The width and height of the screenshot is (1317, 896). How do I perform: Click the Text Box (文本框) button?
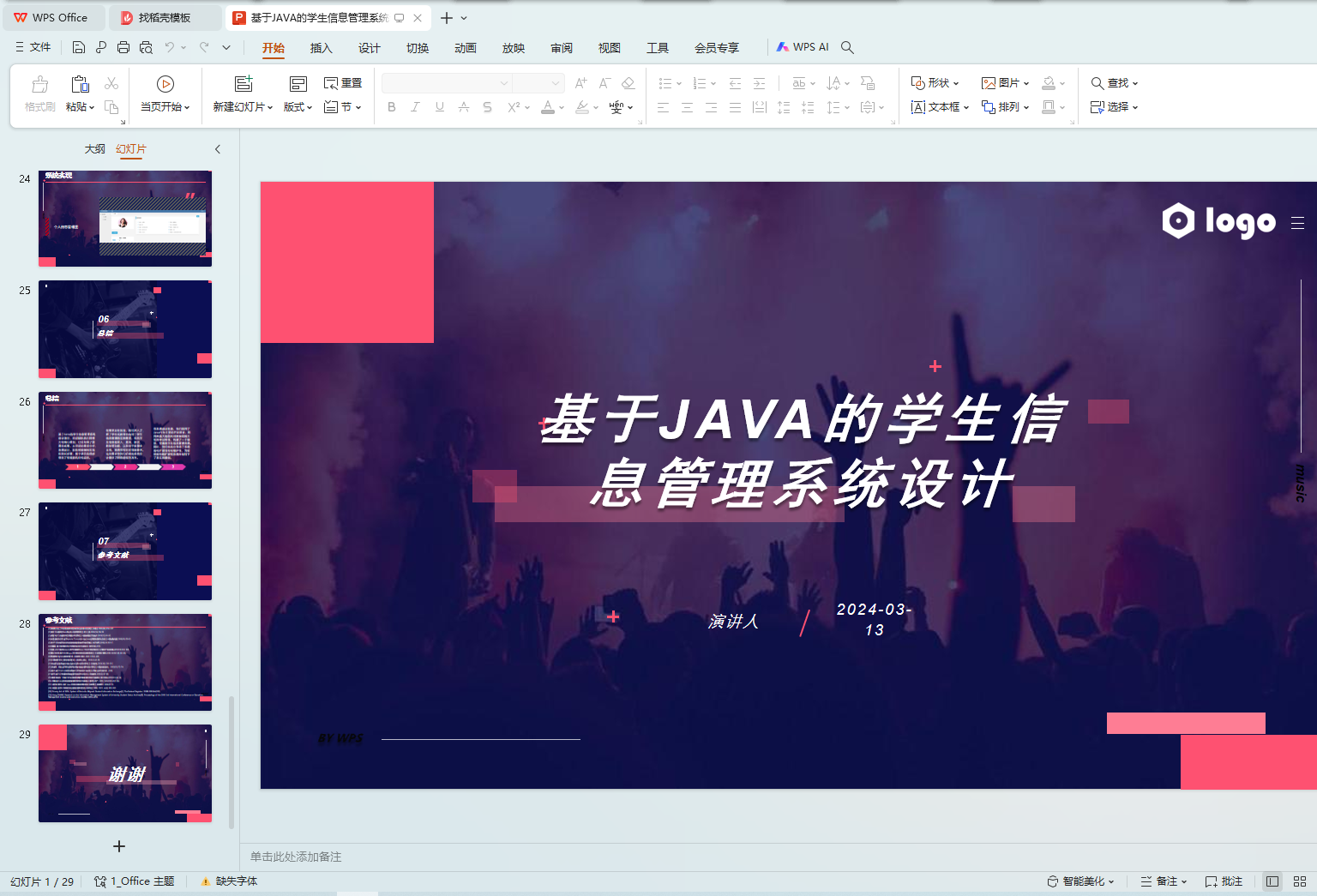940,107
